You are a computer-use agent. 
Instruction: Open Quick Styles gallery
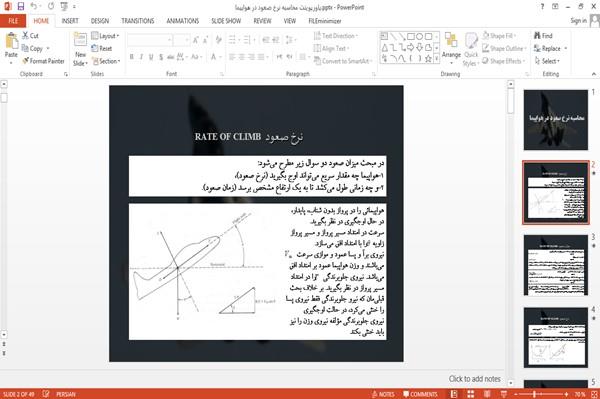point(471,49)
